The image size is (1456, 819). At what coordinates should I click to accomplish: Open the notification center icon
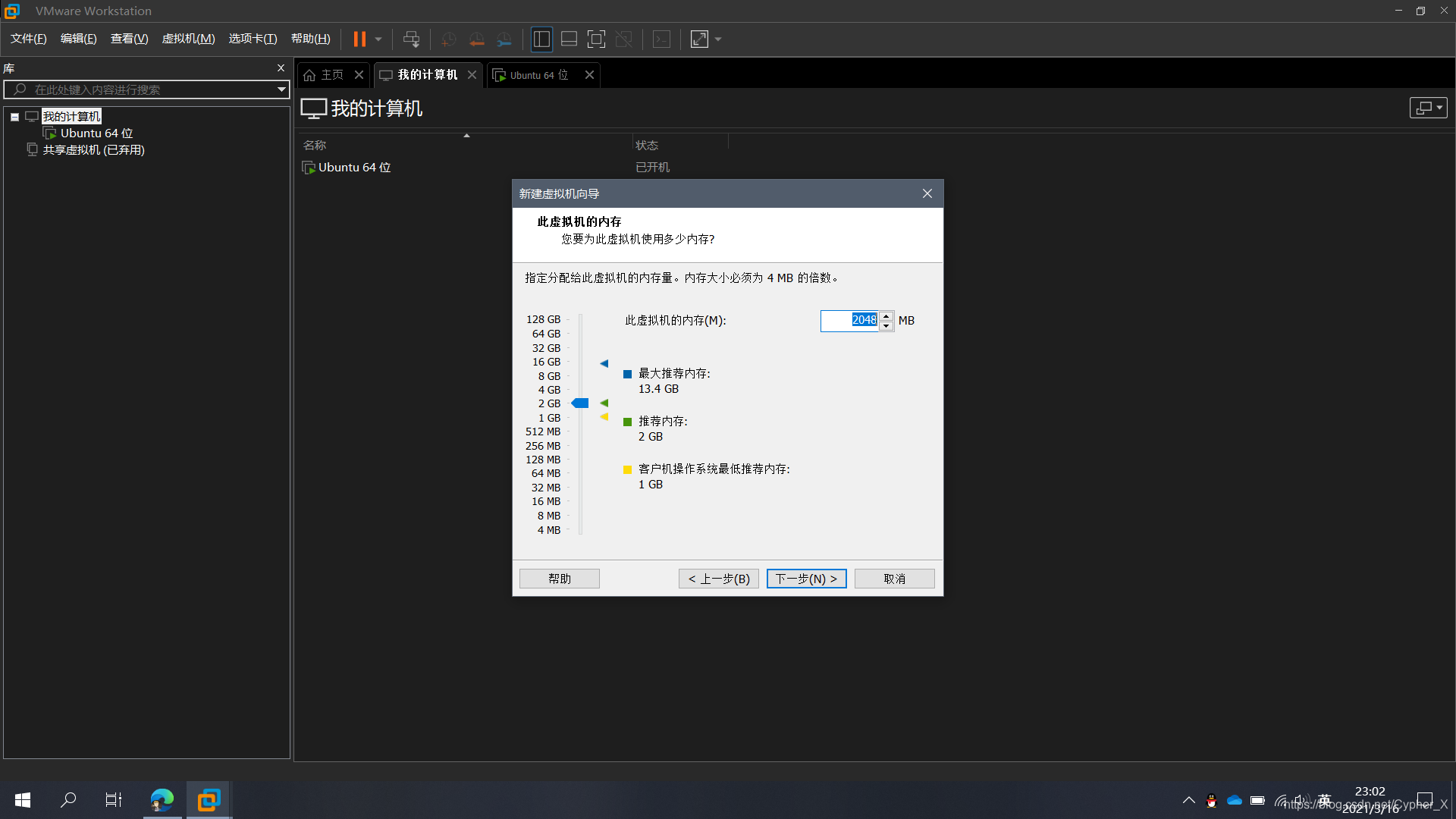click(x=1425, y=800)
